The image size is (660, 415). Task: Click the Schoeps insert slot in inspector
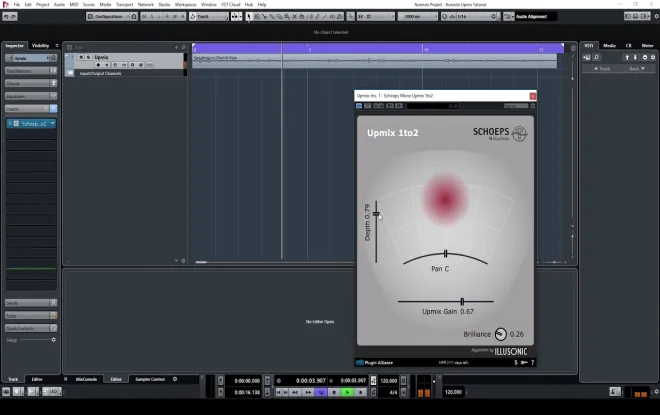(x=31, y=123)
